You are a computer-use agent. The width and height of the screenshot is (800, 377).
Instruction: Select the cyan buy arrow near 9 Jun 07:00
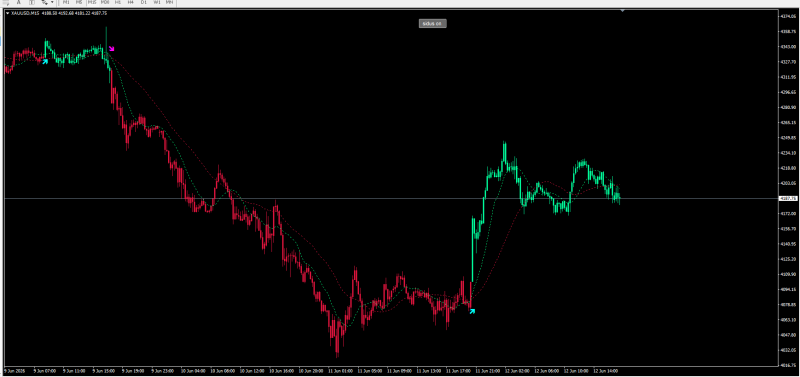pos(45,61)
